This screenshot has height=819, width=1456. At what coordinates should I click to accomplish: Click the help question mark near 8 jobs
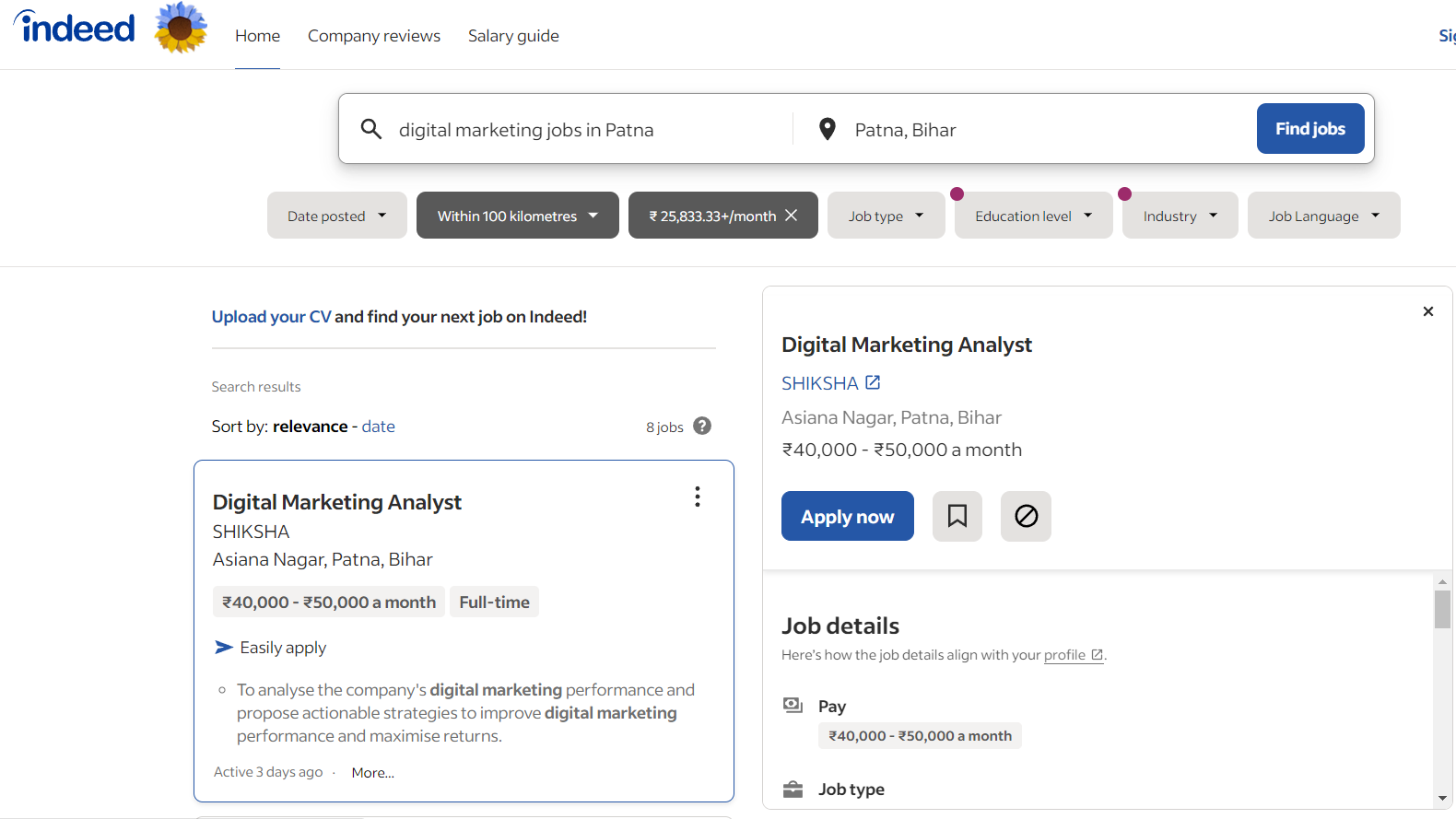(702, 426)
